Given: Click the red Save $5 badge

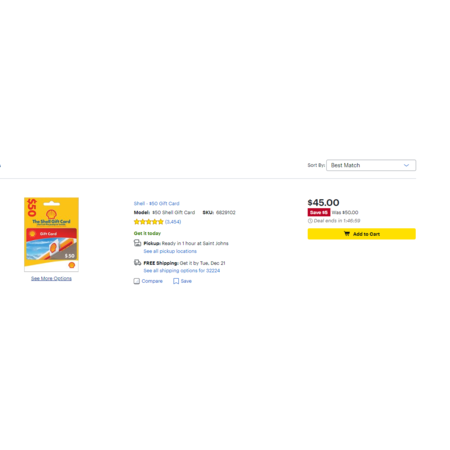Looking at the screenshot, I should tap(319, 212).
